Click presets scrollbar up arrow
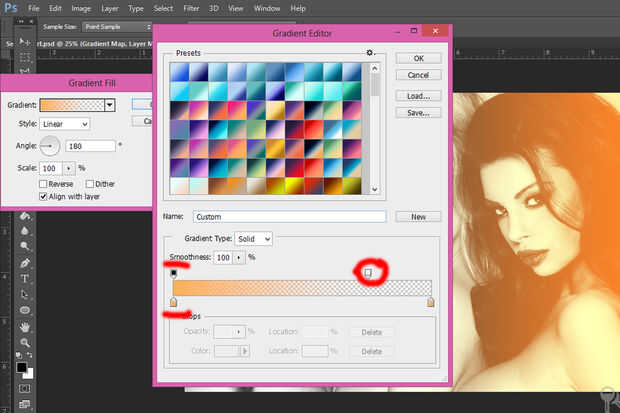The width and height of the screenshot is (620, 413). (x=374, y=68)
